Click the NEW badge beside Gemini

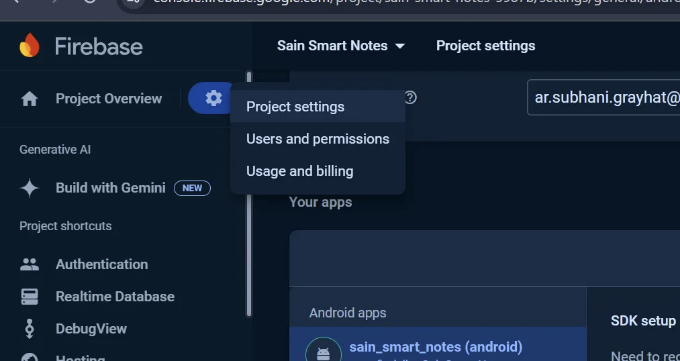(192, 188)
